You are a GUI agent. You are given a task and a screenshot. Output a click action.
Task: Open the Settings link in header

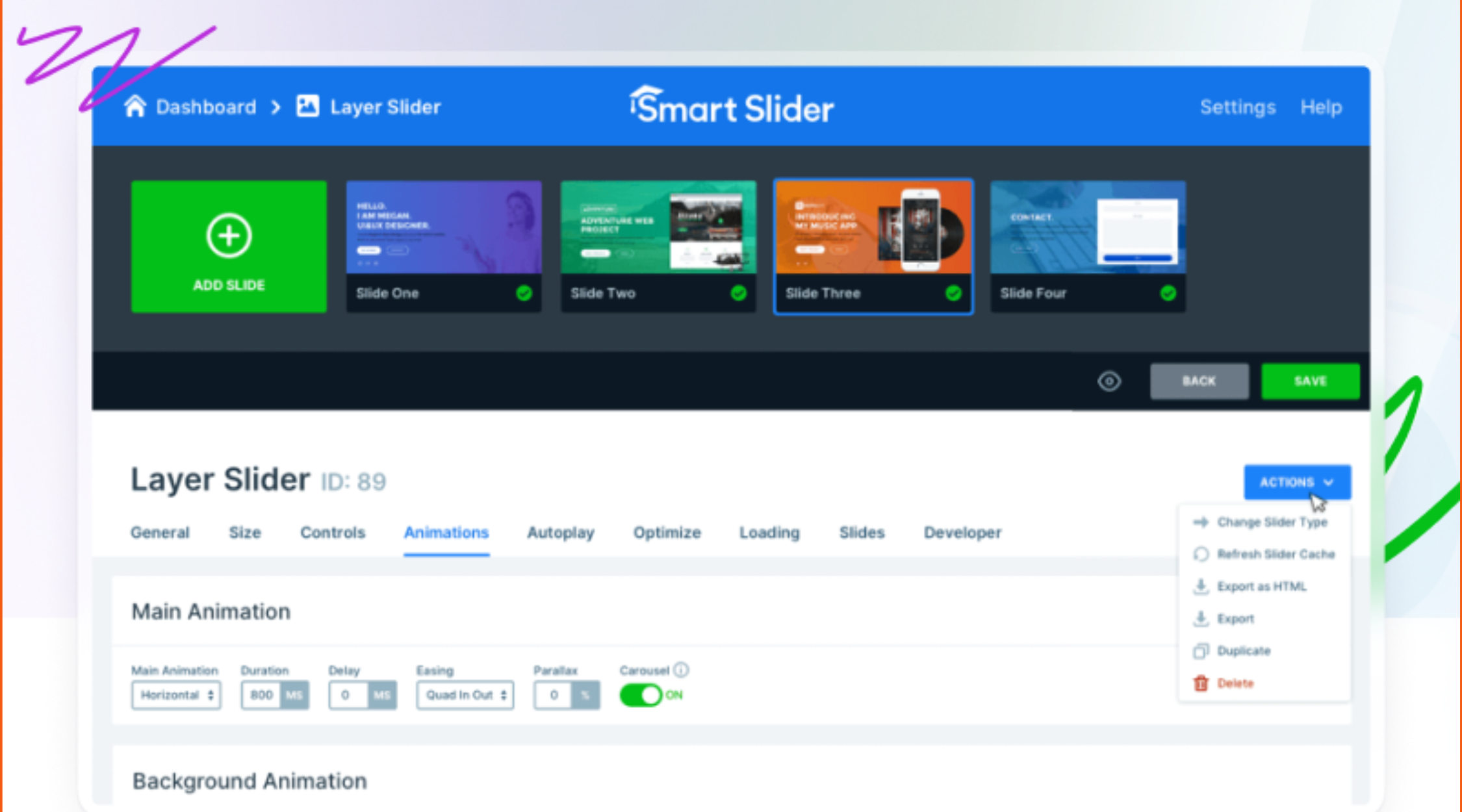[1238, 107]
